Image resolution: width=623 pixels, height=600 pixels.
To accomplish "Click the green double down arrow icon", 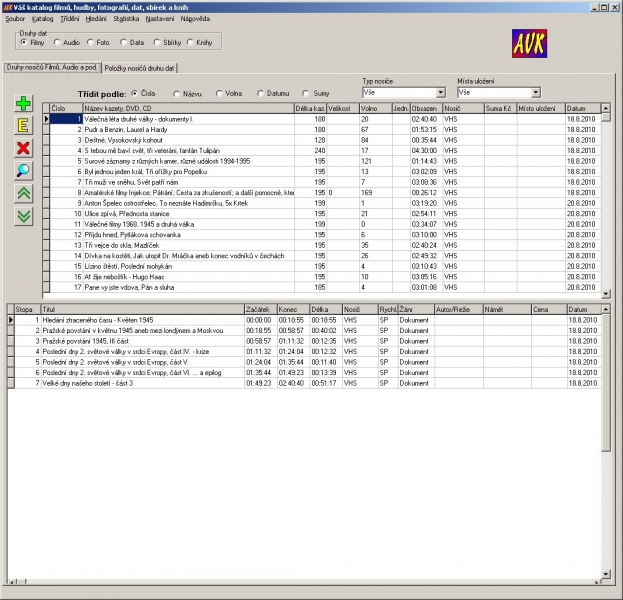I will (24, 216).
